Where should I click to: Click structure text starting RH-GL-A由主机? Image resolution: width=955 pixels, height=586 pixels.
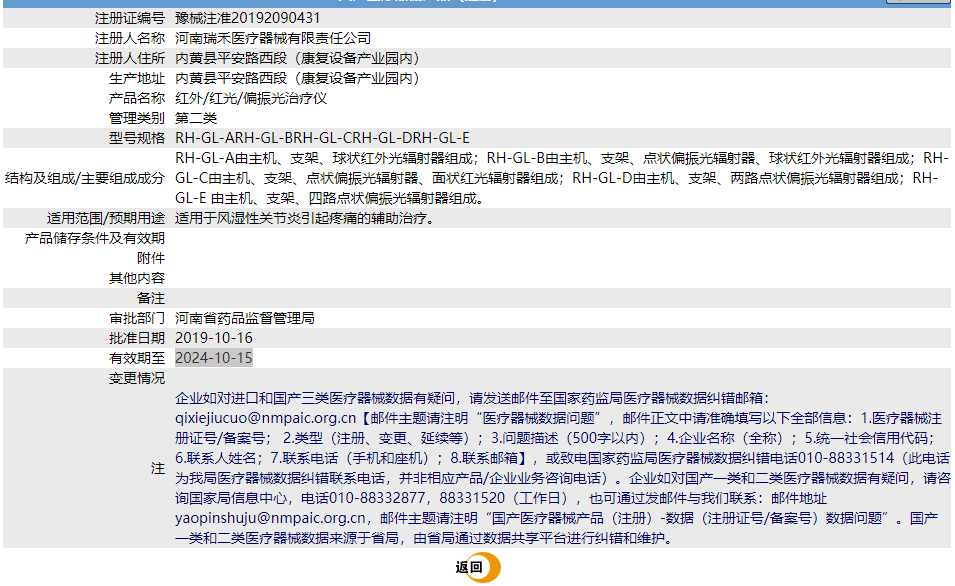point(562,178)
